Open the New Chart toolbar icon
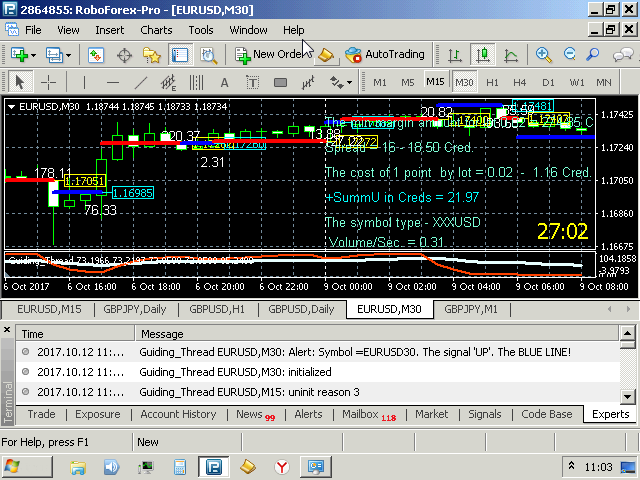The image size is (640, 480). (x=19, y=55)
